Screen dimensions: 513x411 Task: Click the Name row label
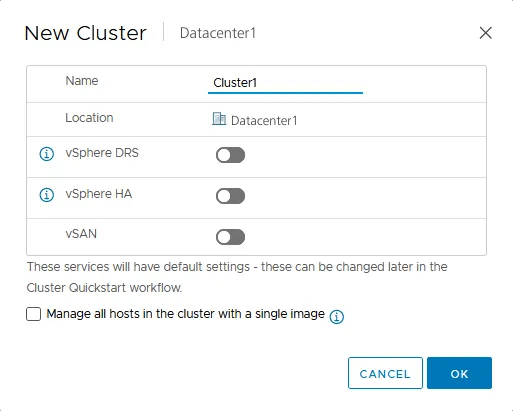point(82,81)
